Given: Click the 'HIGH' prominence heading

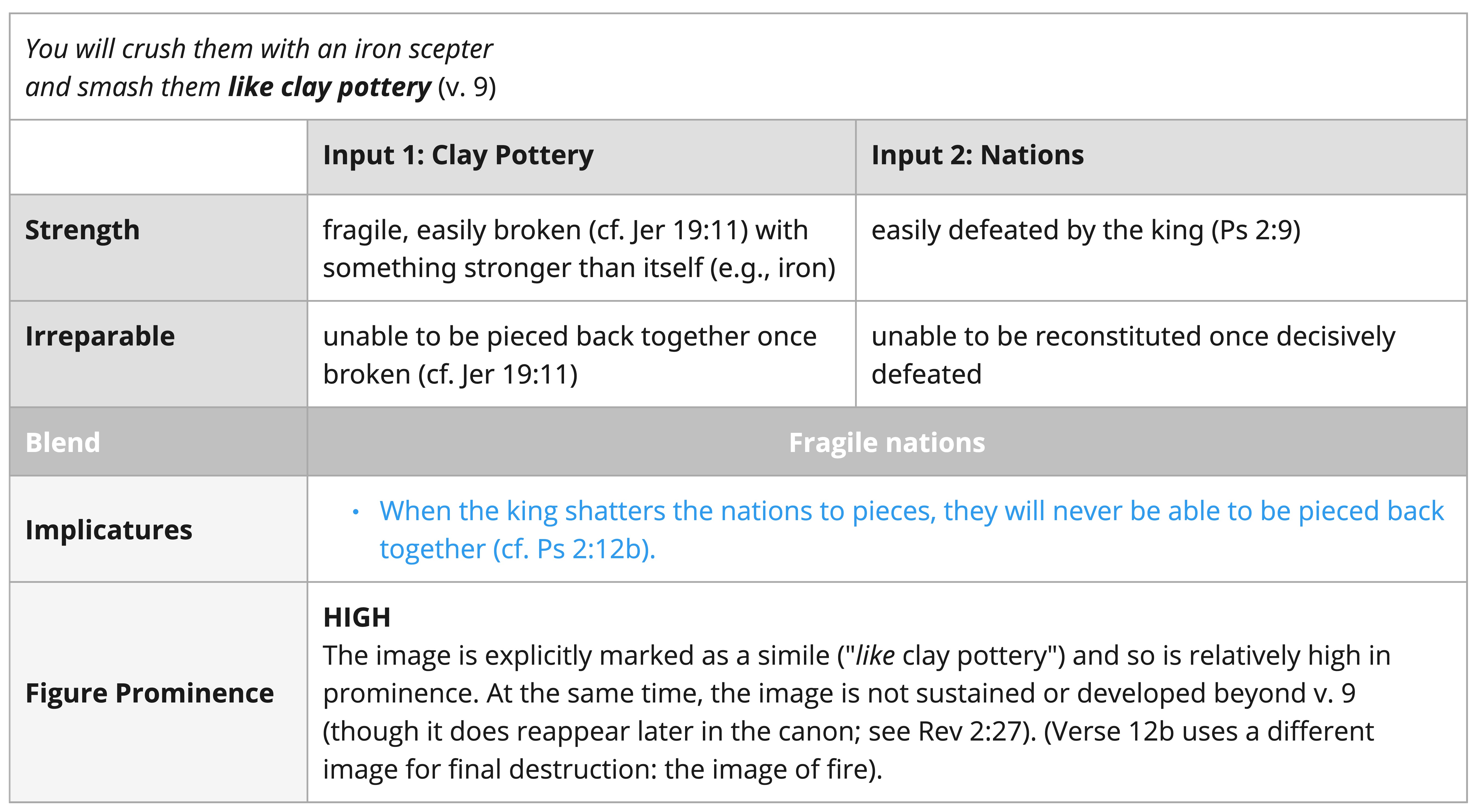Looking at the screenshot, I should tap(357, 618).
